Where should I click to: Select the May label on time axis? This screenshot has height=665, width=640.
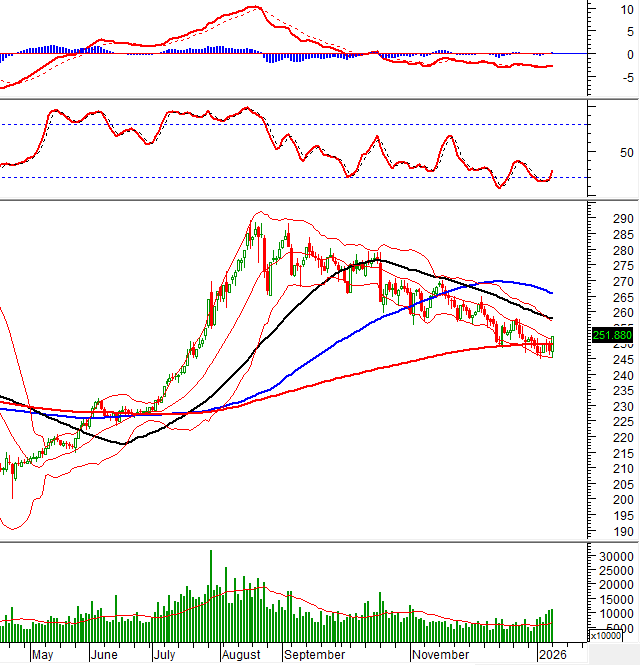(x=41, y=655)
